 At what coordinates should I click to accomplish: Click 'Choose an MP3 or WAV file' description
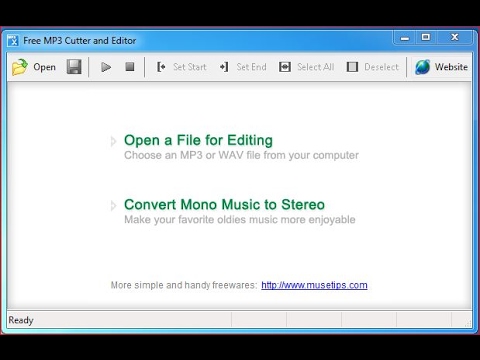241,155
